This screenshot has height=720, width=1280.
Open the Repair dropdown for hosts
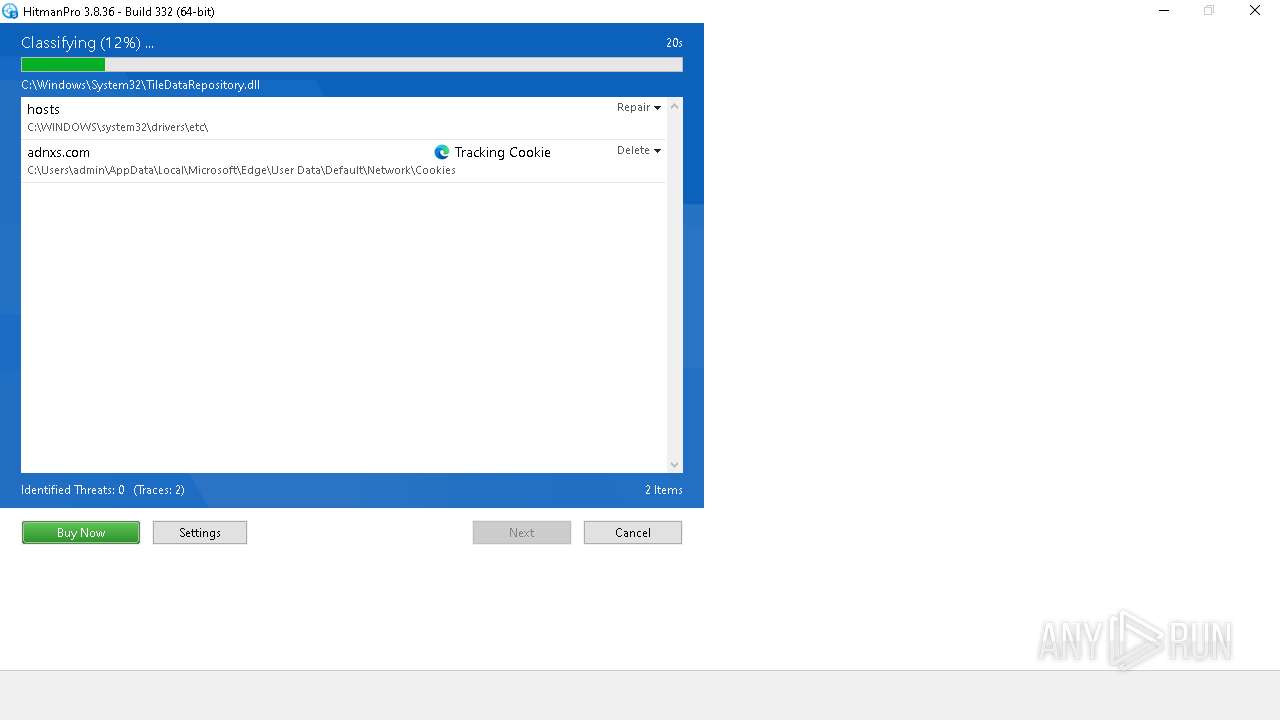point(639,107)
